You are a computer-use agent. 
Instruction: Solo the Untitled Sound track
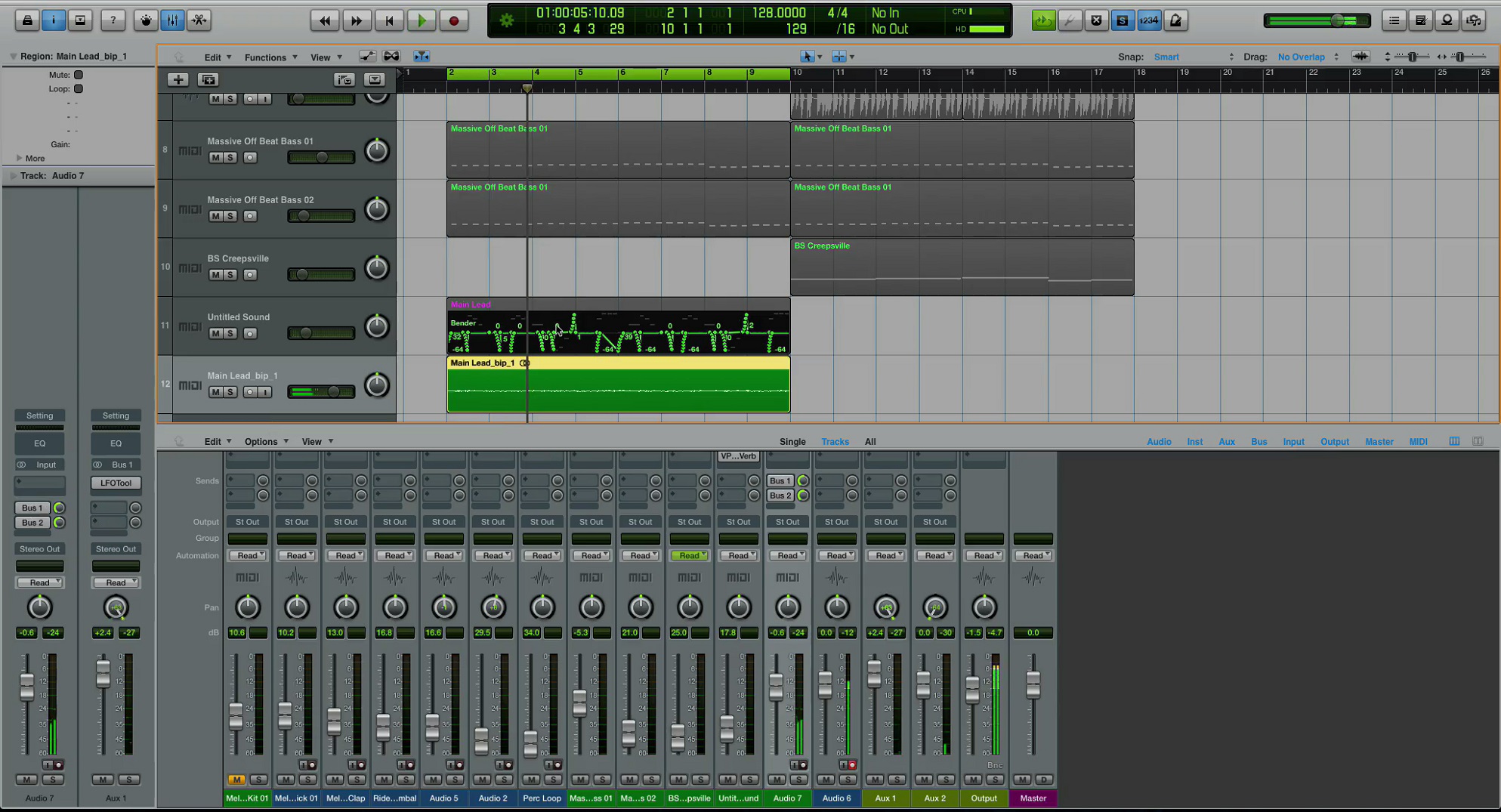[x=230, y=333]
